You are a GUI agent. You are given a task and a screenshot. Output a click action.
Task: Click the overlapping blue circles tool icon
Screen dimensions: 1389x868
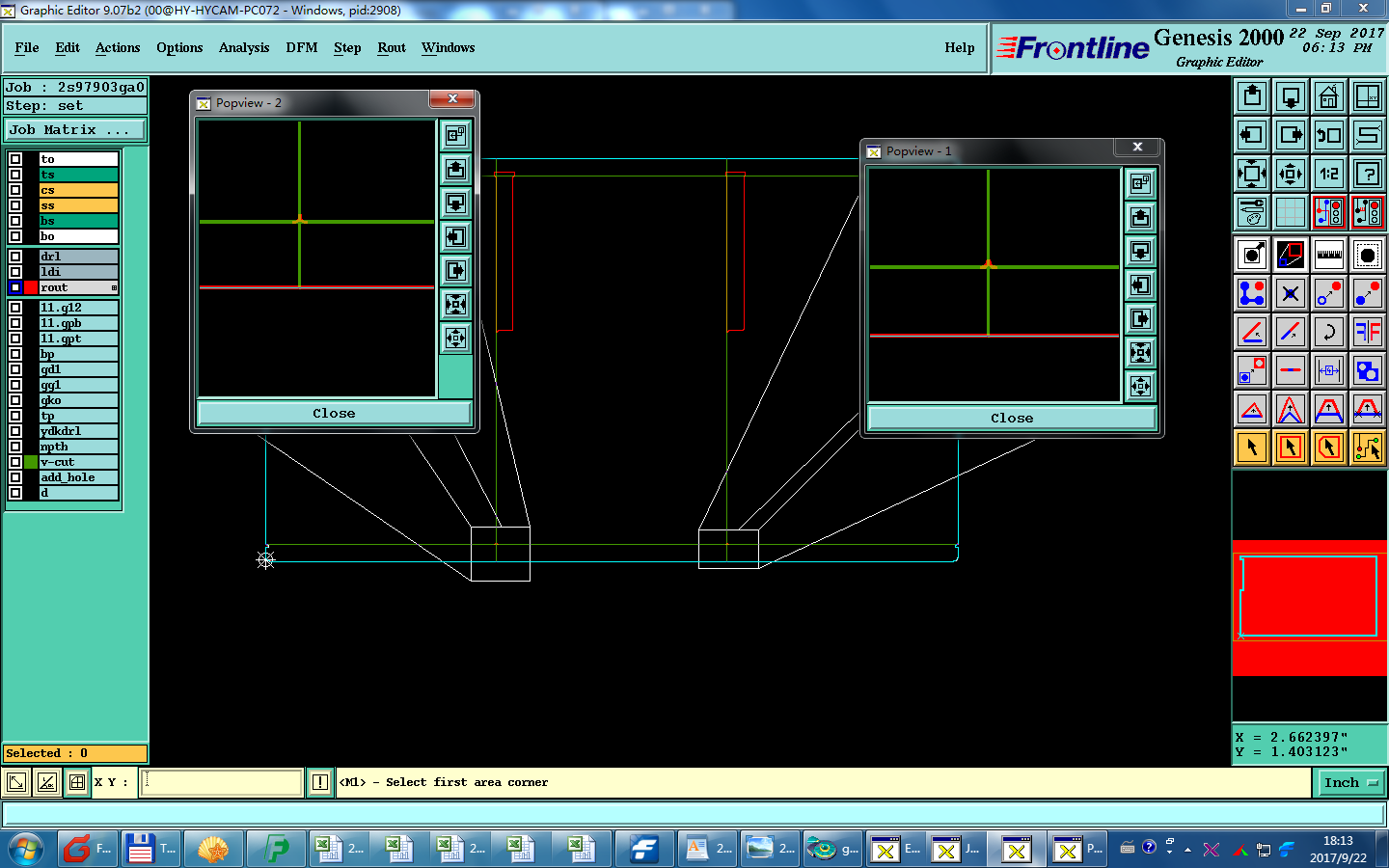coord(1368,370)
